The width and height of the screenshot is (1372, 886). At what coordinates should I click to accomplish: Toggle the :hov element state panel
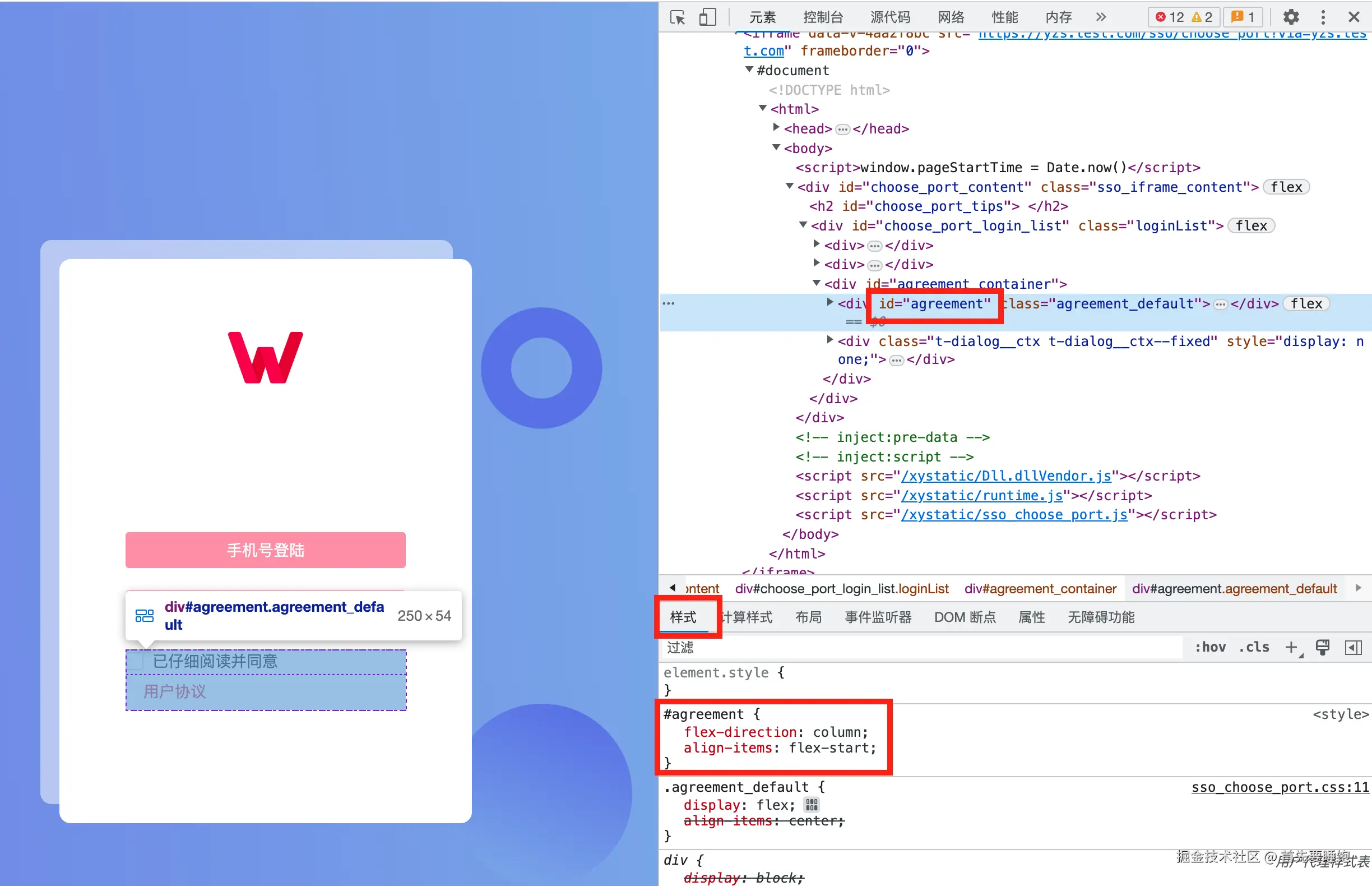(1210, 647)
